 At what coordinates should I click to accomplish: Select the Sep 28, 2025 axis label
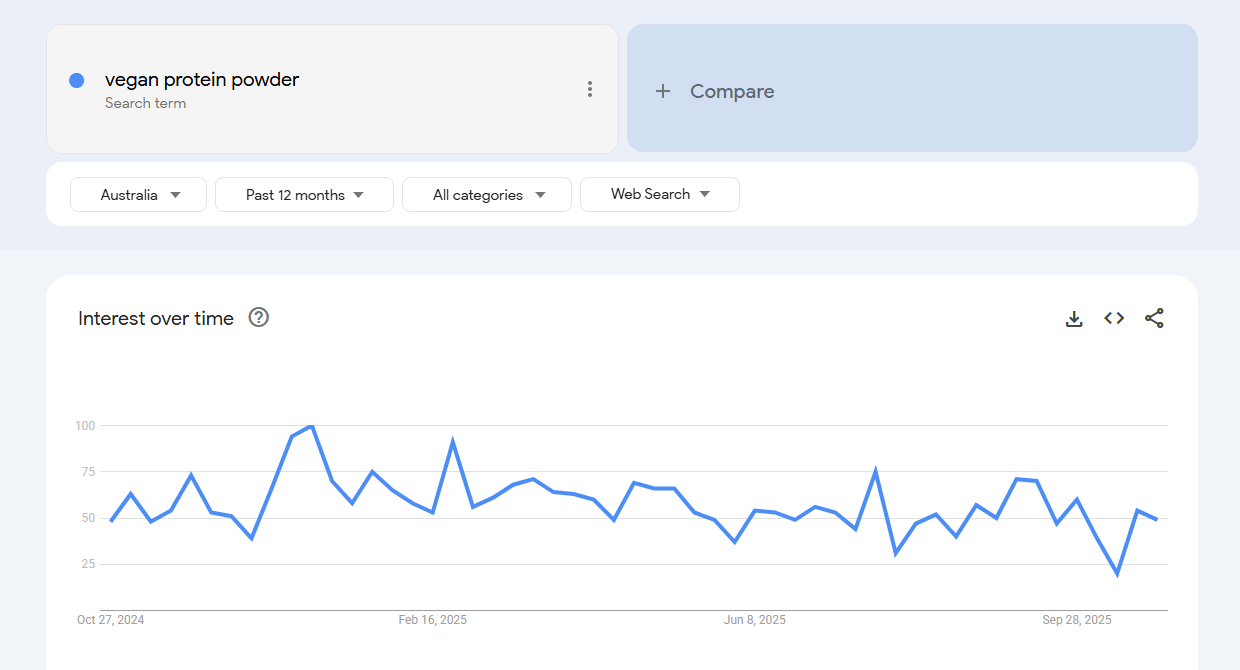(1077, 620)
